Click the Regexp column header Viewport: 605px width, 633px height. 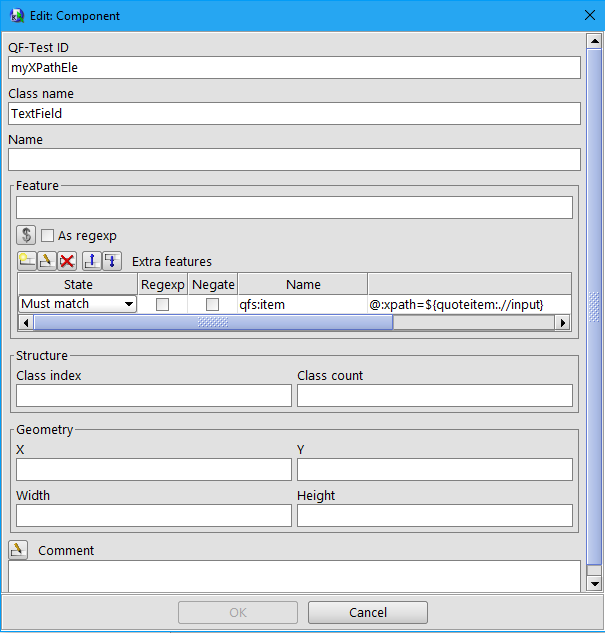(x=163, y=285)
